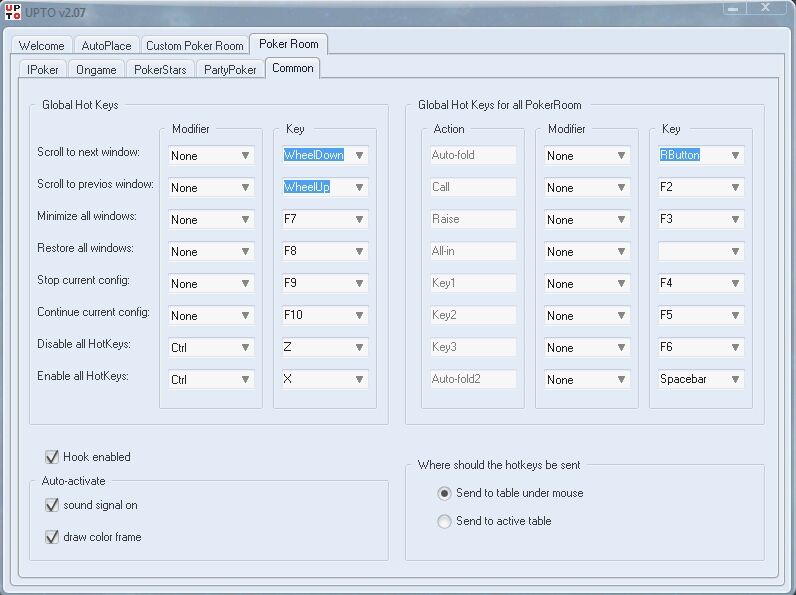This screenshot has width=796, height=595.
Task: Open the RButton key dropdown
Action: tap(701, 155)
